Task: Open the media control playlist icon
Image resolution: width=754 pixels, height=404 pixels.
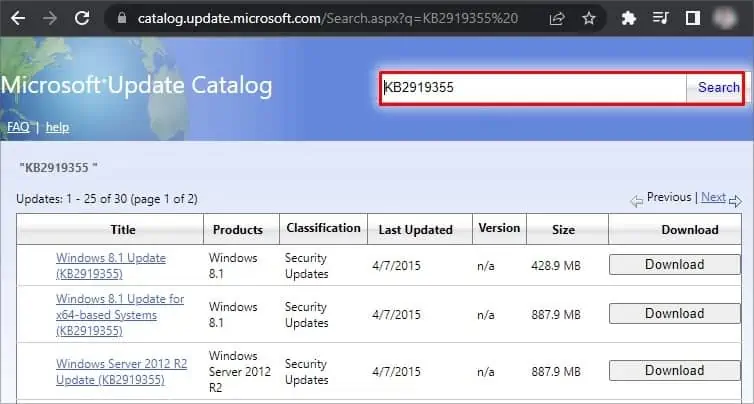Action: (x=661, y=18)
